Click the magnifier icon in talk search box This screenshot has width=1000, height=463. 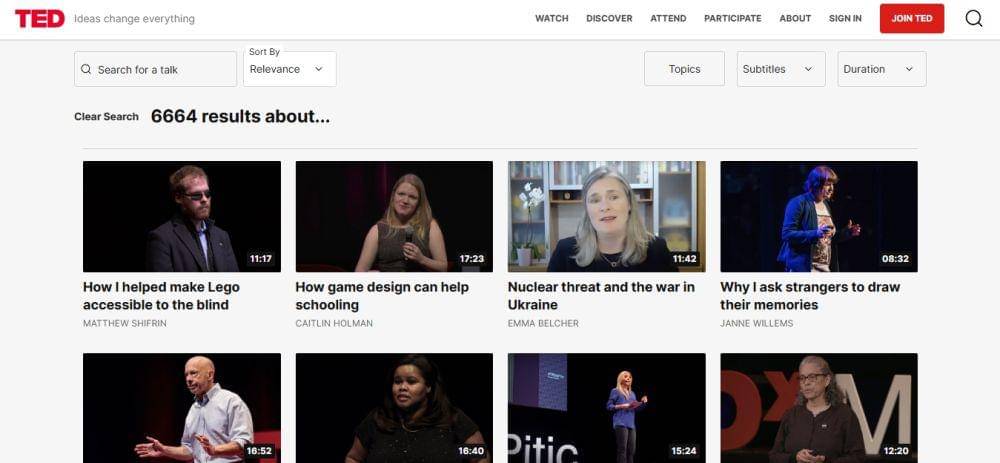[86, 70]
